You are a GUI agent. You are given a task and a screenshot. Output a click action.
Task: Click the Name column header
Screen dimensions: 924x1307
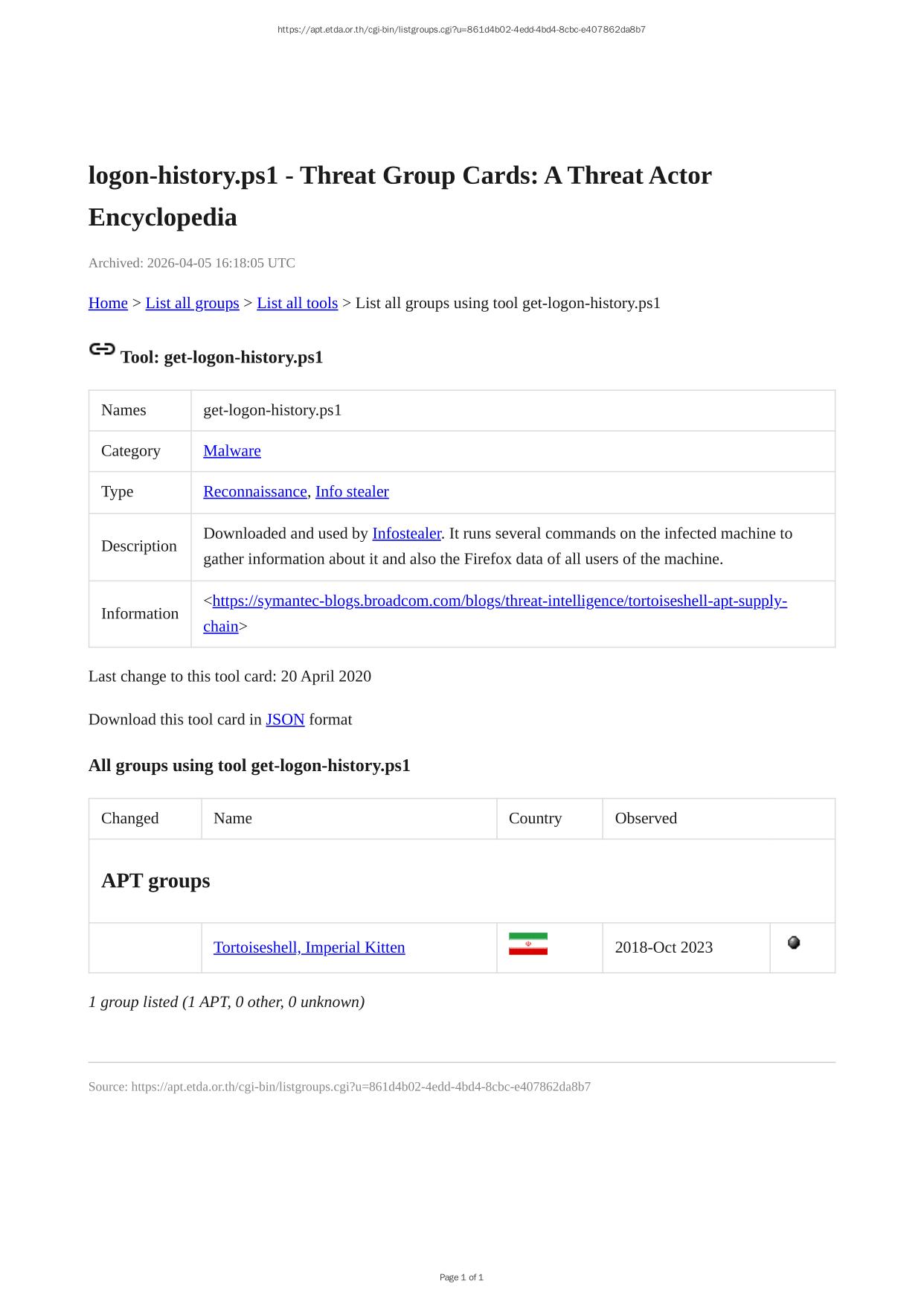click(233, 818)
